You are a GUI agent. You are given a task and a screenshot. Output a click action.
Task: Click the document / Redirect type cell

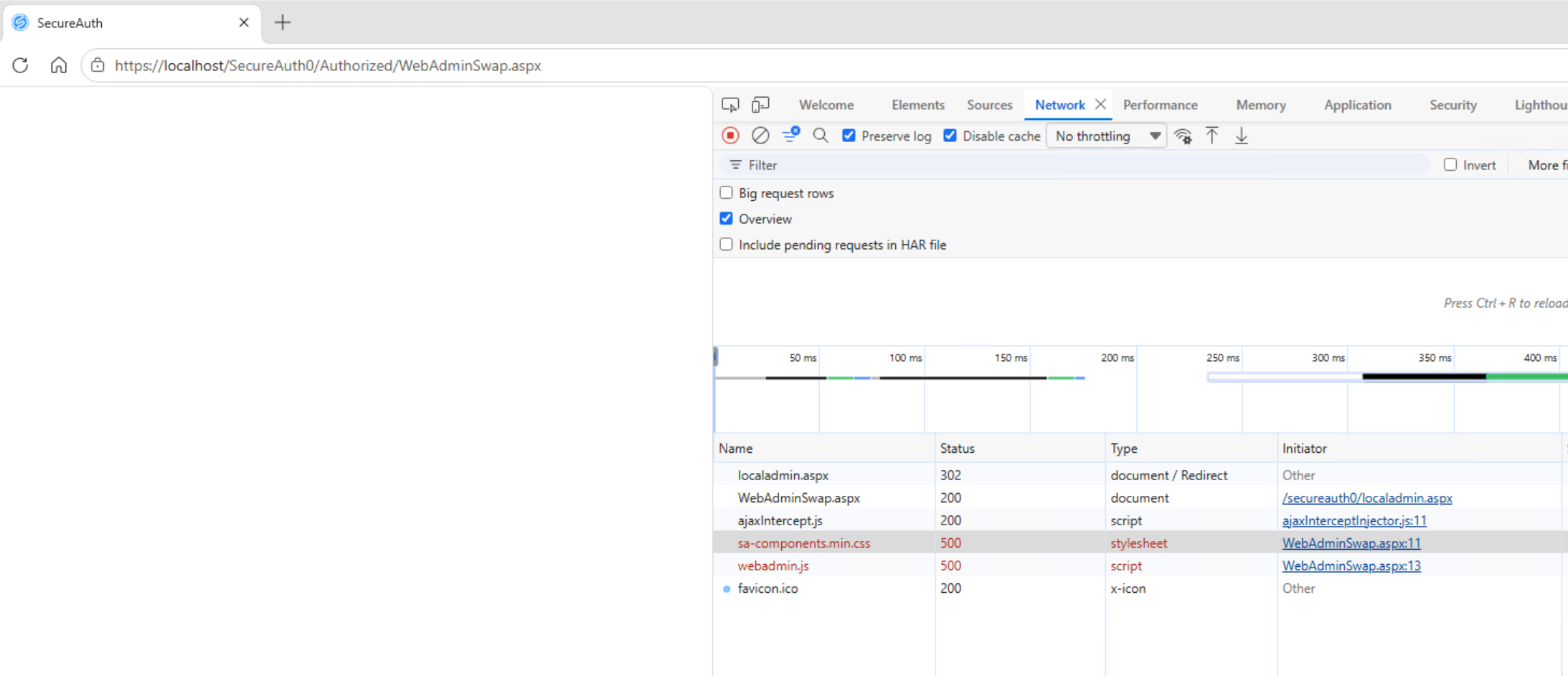pos(1169,475)
